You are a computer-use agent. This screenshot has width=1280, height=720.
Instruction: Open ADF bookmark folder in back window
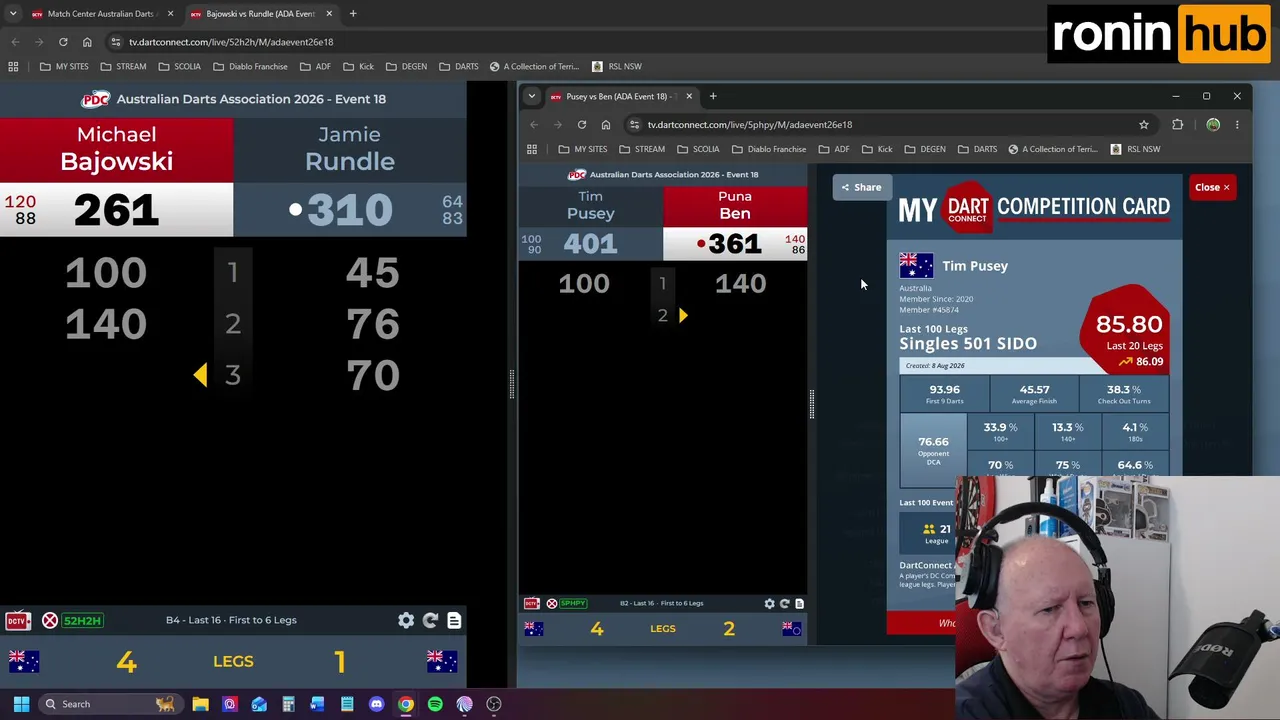point(315,67)
